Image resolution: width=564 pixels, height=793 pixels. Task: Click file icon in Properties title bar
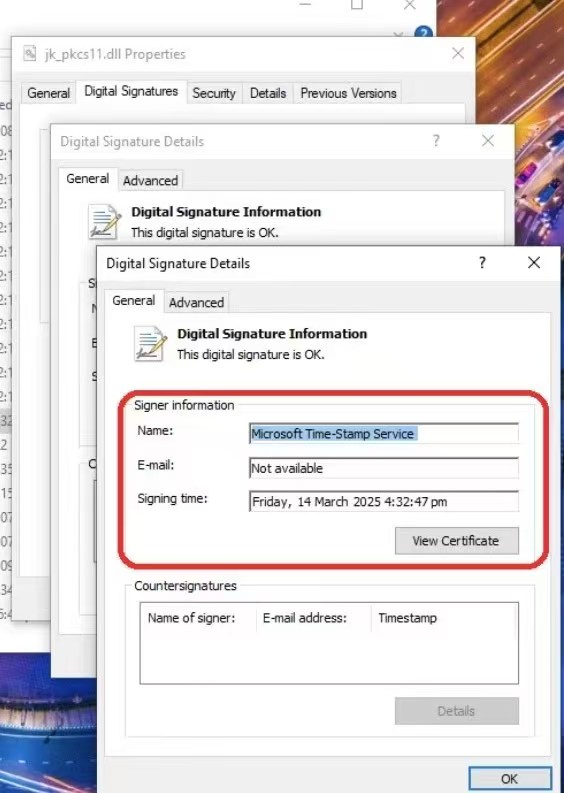[x=30, y=53]
